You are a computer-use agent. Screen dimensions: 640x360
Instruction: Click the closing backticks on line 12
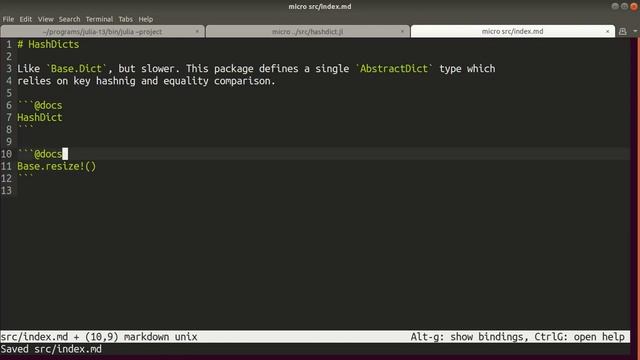pyautogui.click(x=25, y=177)
